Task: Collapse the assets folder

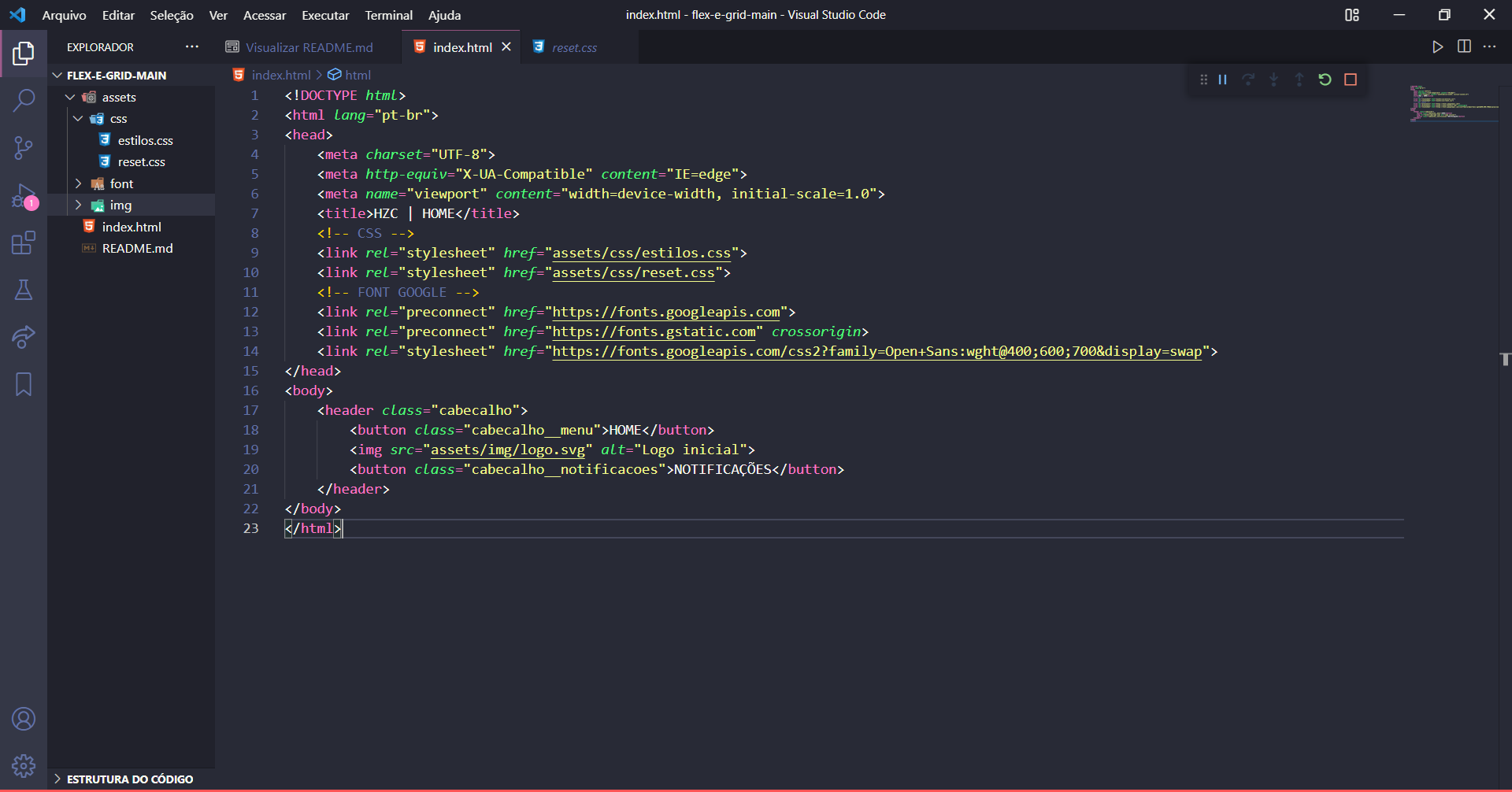Action: pyautogui.click(x=70, y=97)
